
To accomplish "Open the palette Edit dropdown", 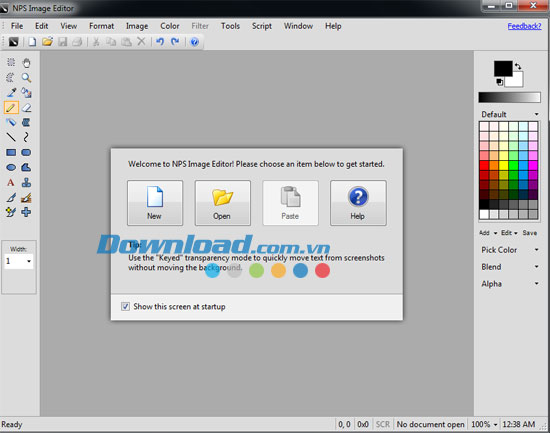I will 509,233.
